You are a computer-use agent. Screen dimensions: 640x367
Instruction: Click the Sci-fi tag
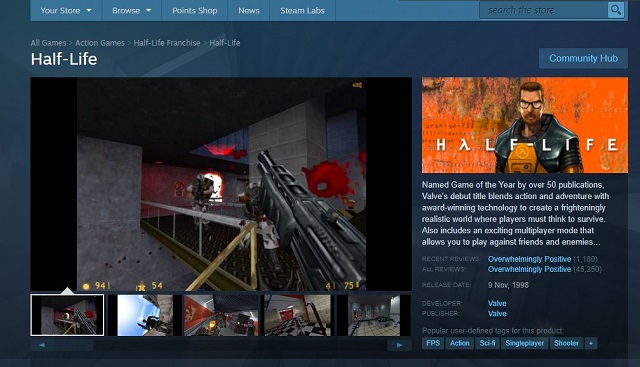487,343
